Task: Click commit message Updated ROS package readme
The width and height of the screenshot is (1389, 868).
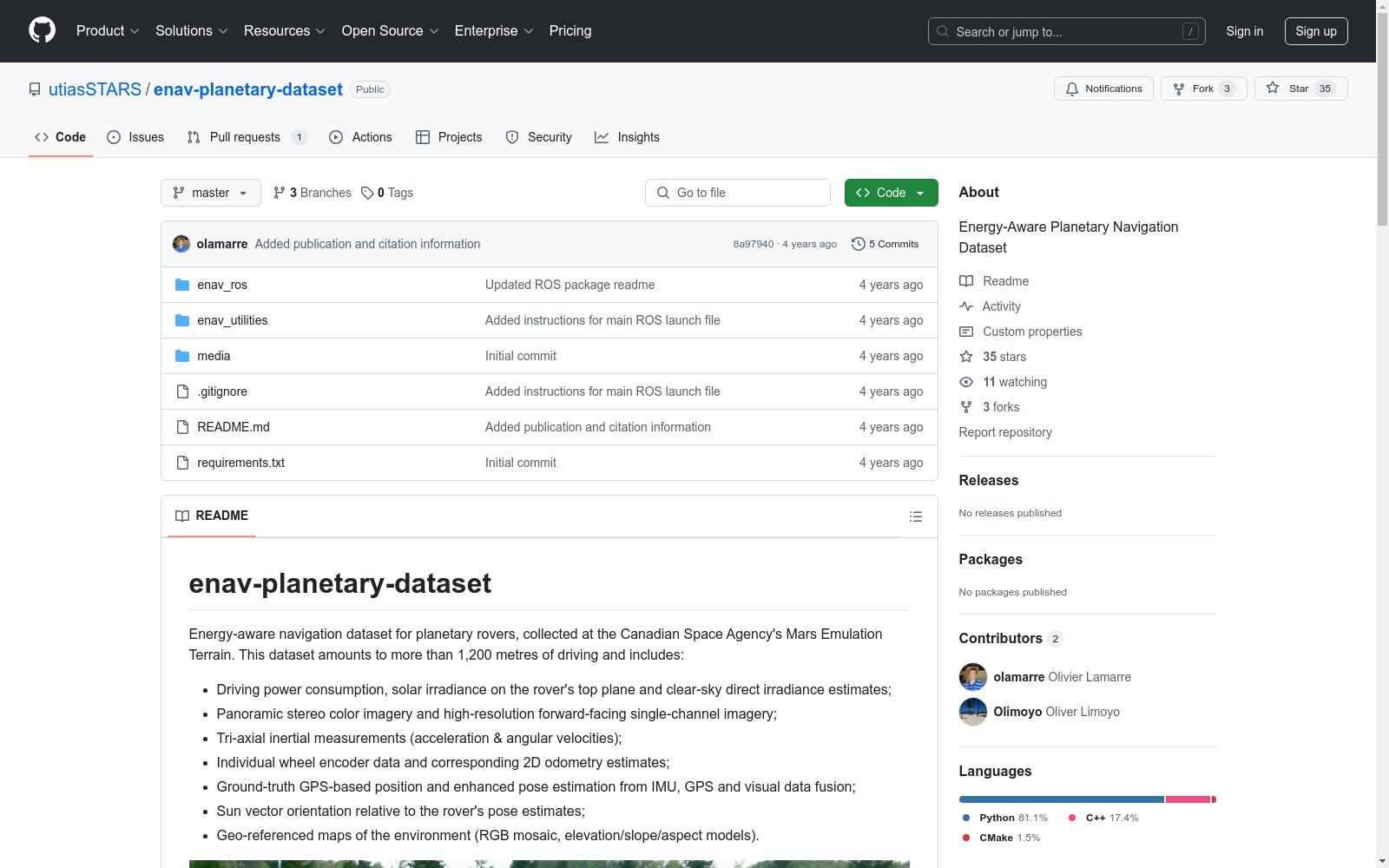Action: [570, 285]
